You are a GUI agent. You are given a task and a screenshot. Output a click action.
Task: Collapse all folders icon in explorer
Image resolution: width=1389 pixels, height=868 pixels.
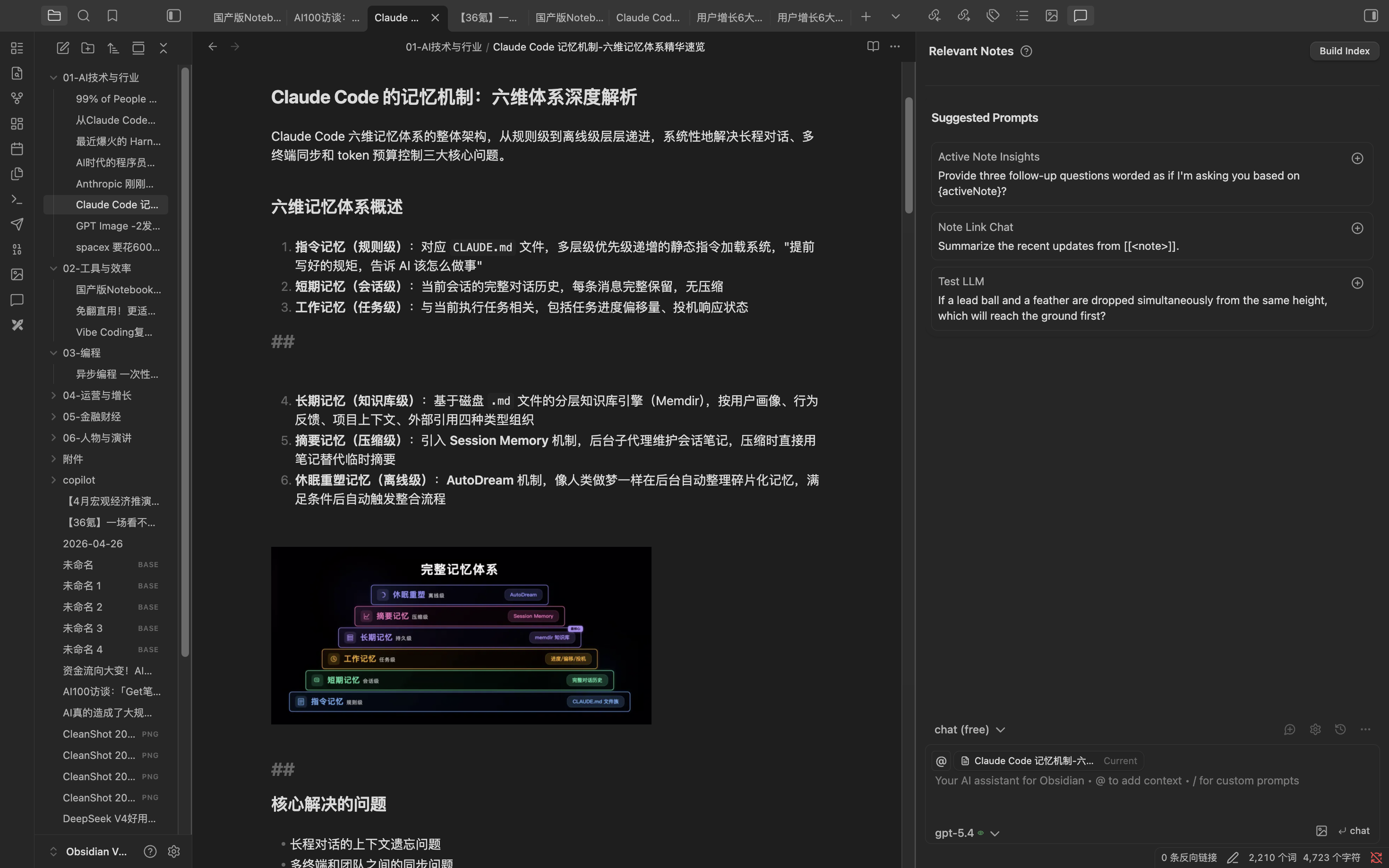click(x=163, y=48)
